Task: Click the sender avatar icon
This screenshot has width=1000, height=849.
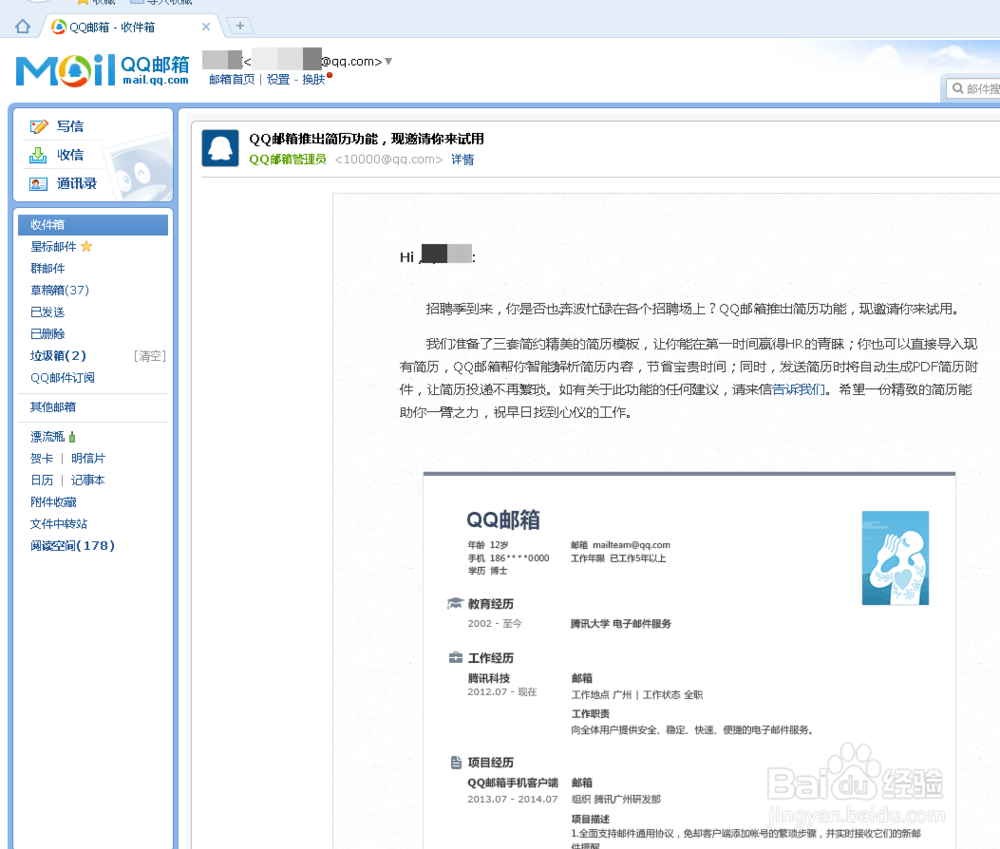Action: (220, 148)
